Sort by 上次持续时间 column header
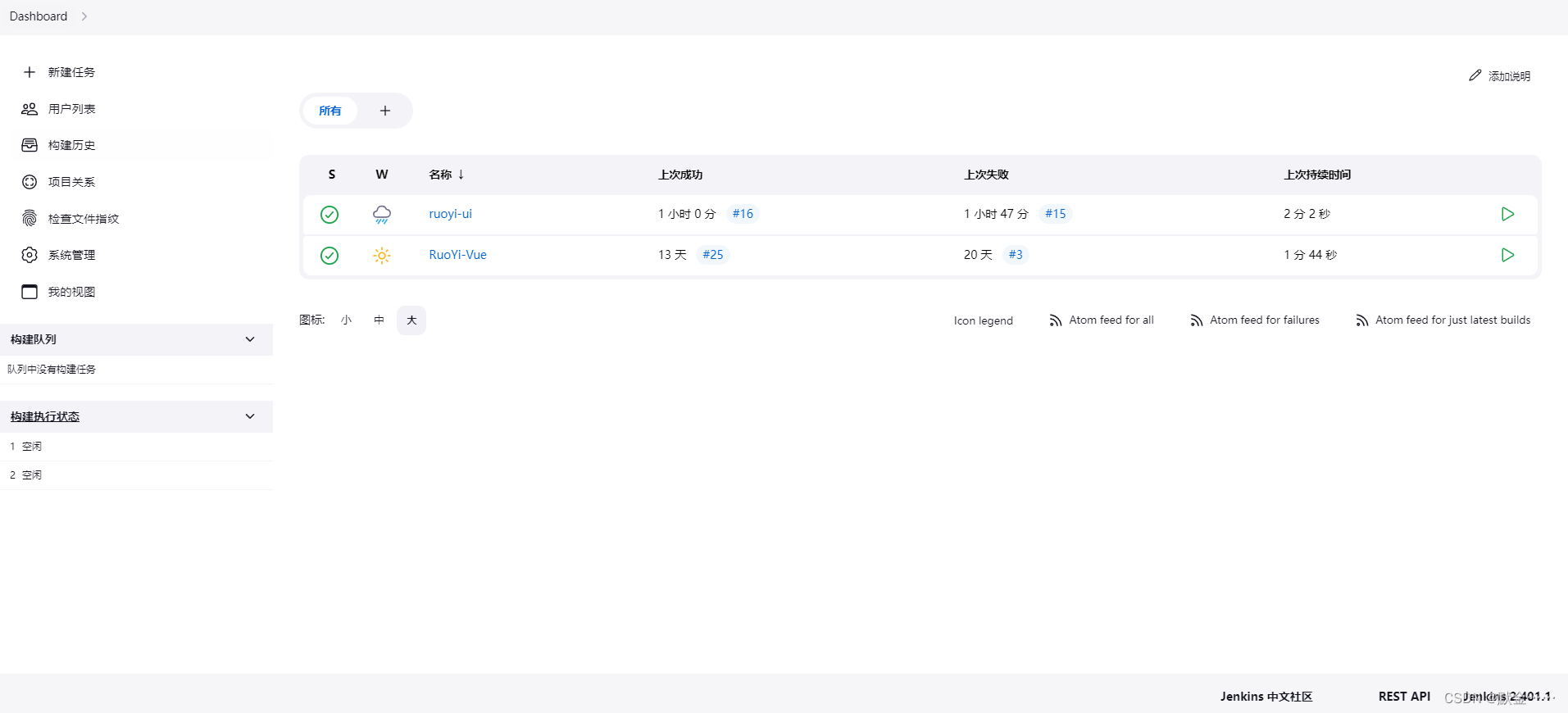This screenshot has width=1568, height=713. [1317, 175]
